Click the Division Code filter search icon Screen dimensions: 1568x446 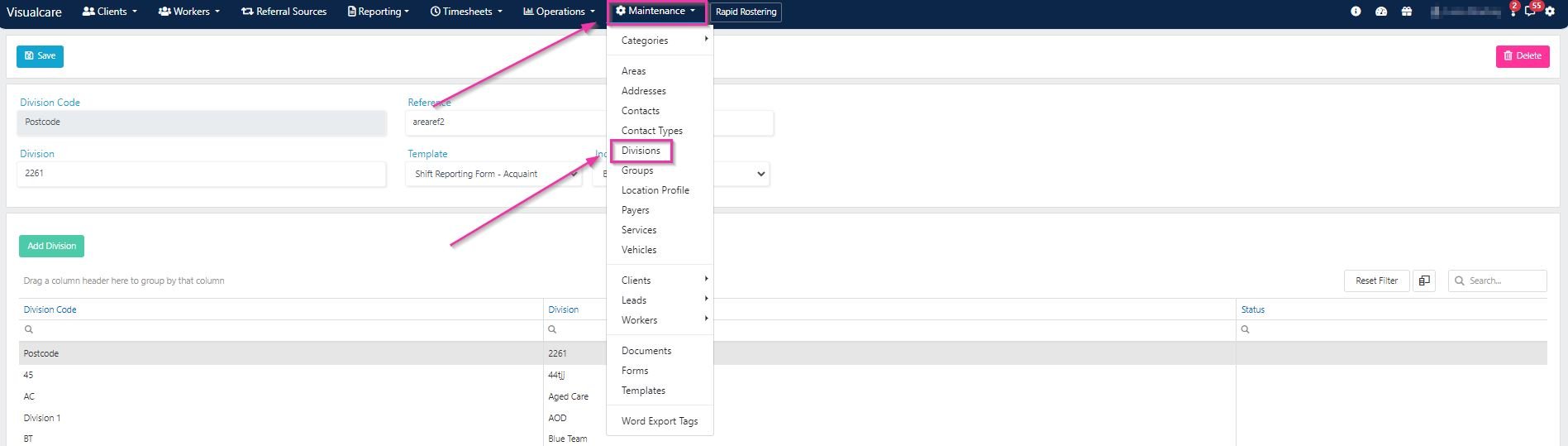(x=29, y=329)
